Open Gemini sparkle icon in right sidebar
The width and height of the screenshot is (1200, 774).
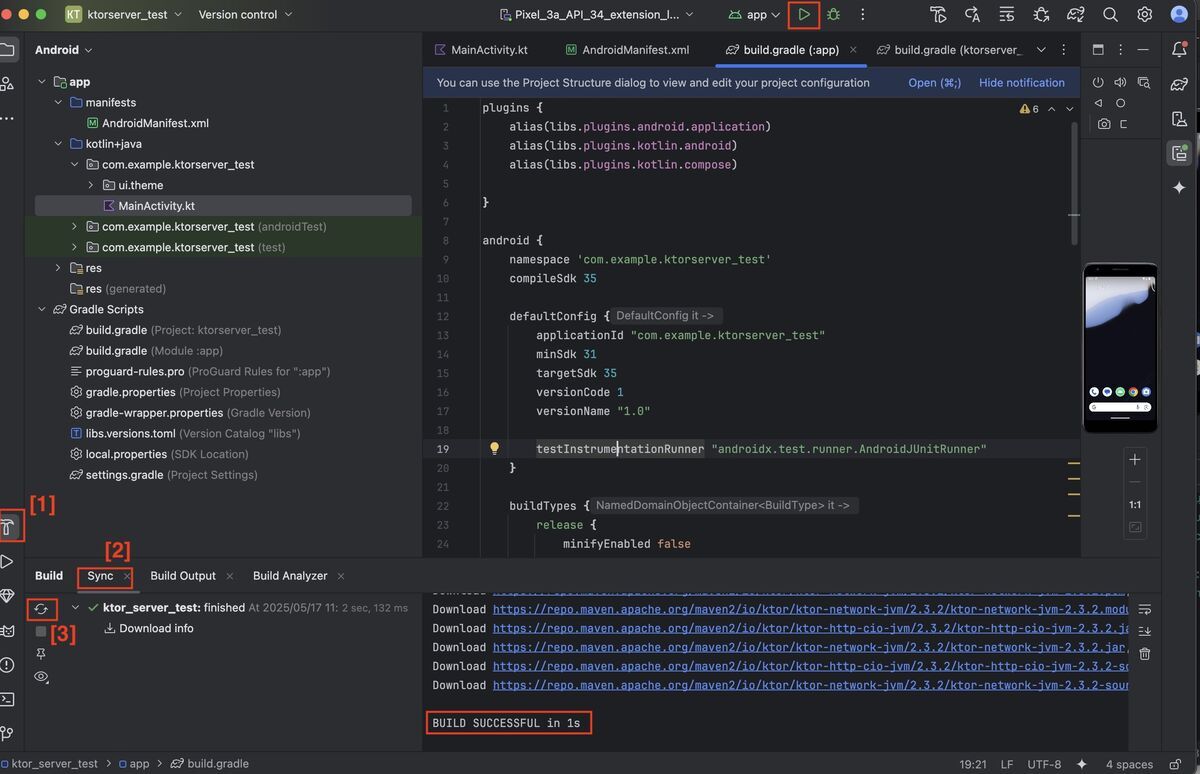coord(1179,188)
